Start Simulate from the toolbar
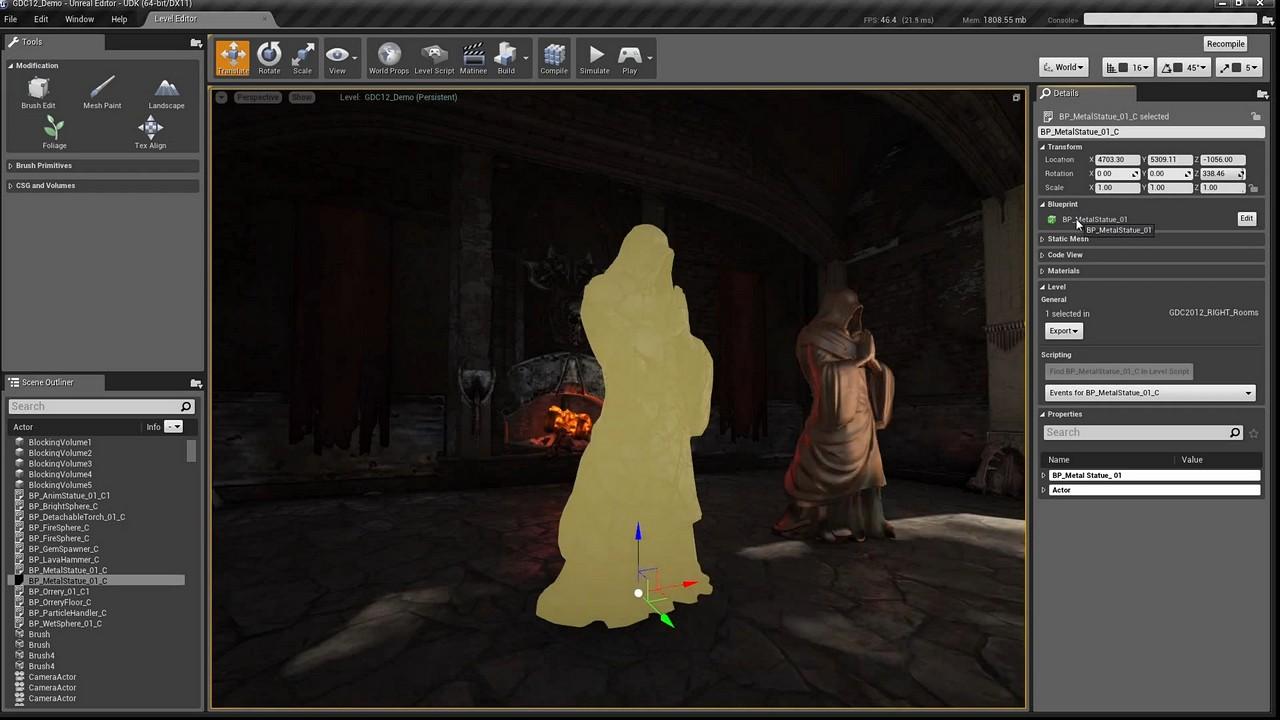The height and width of the screenshot is (720, 1280). [x=595, y=58]
